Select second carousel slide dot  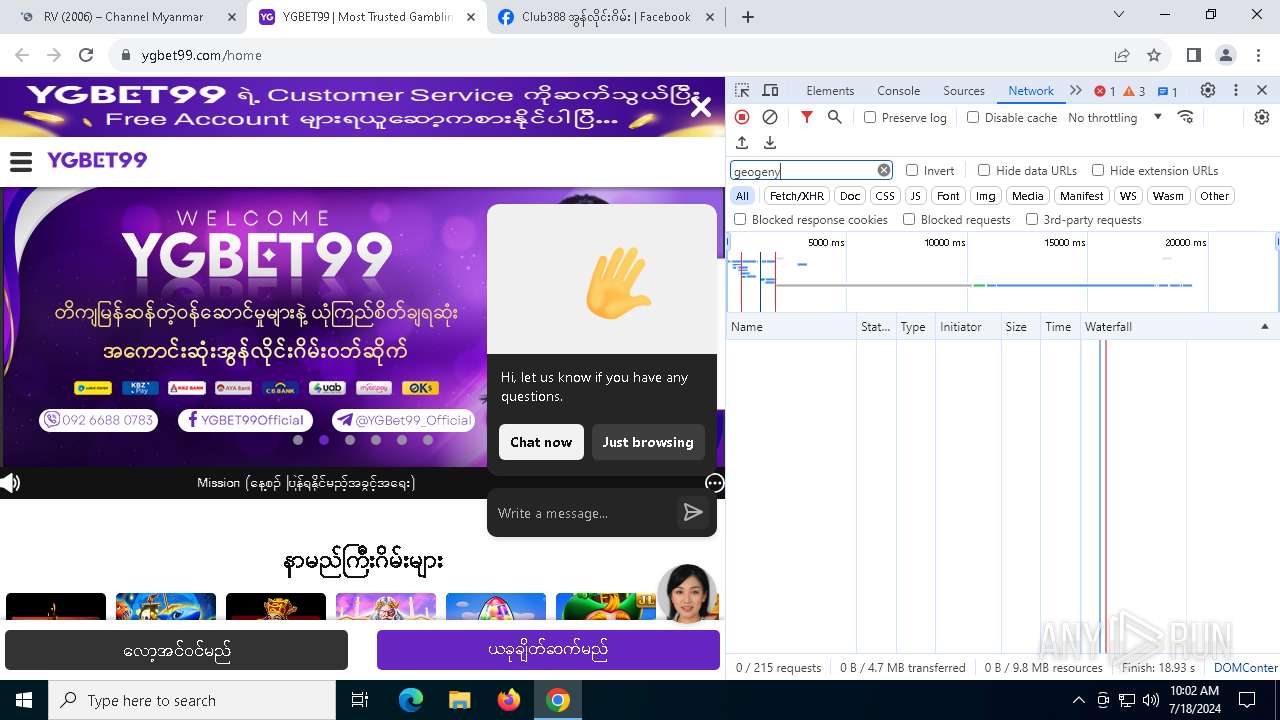click(x=324, y=440)
